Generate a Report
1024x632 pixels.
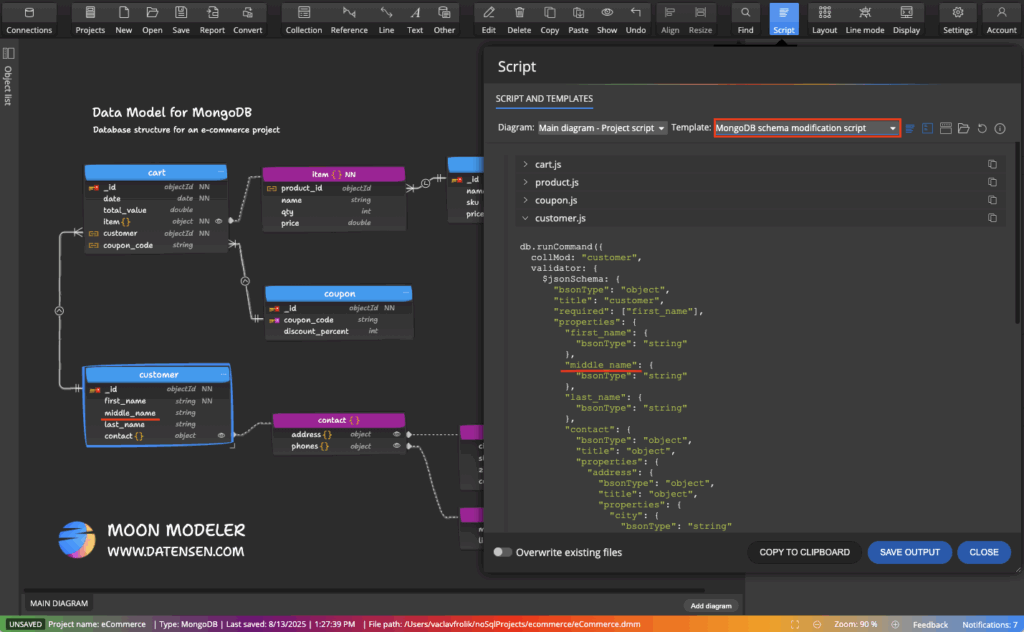point(212,20)
